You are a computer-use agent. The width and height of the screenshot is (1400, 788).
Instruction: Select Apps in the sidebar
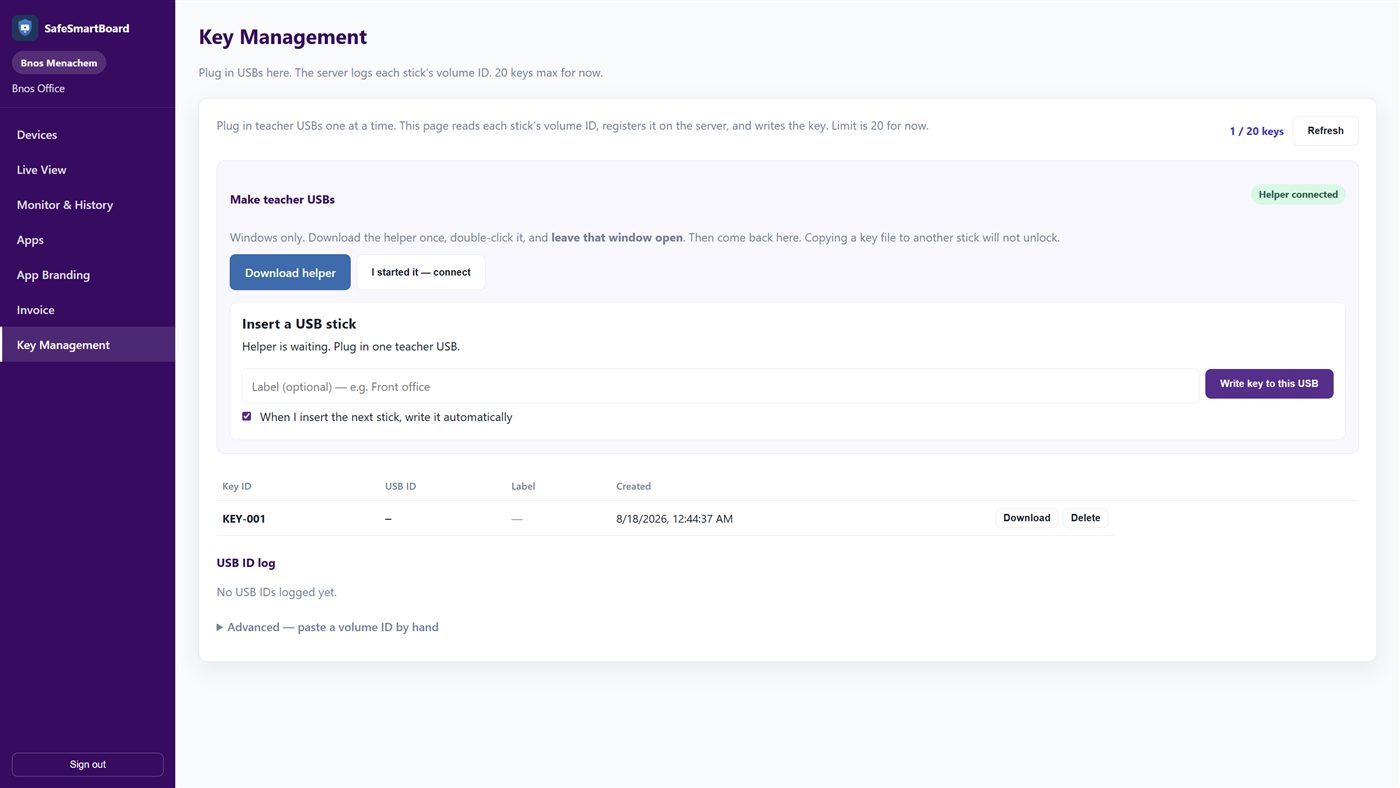(x=87, y=240)
